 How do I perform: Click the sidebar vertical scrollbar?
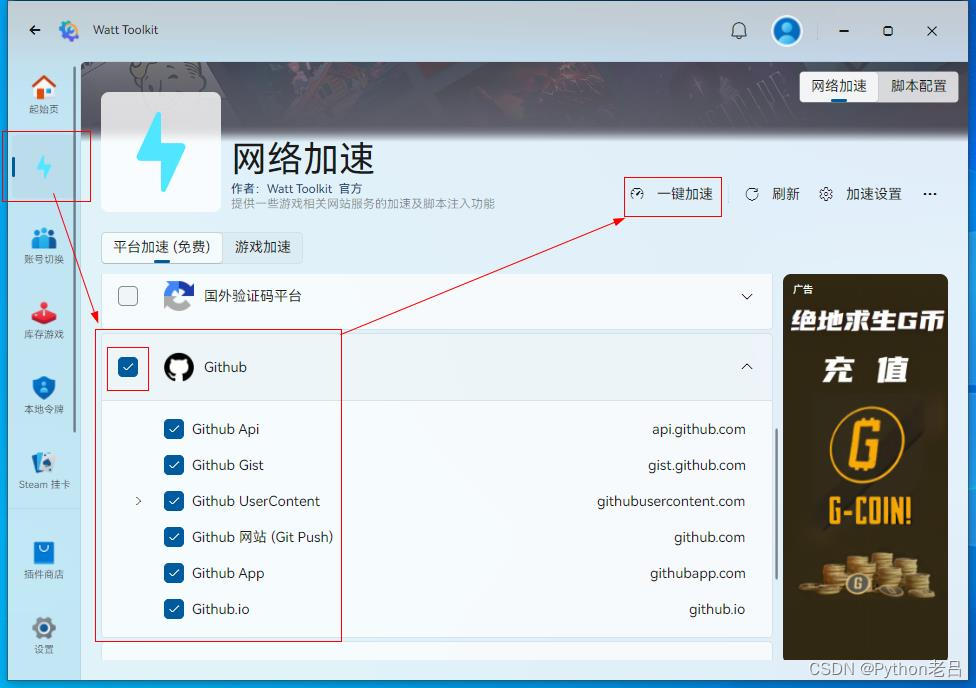point(75,249)
